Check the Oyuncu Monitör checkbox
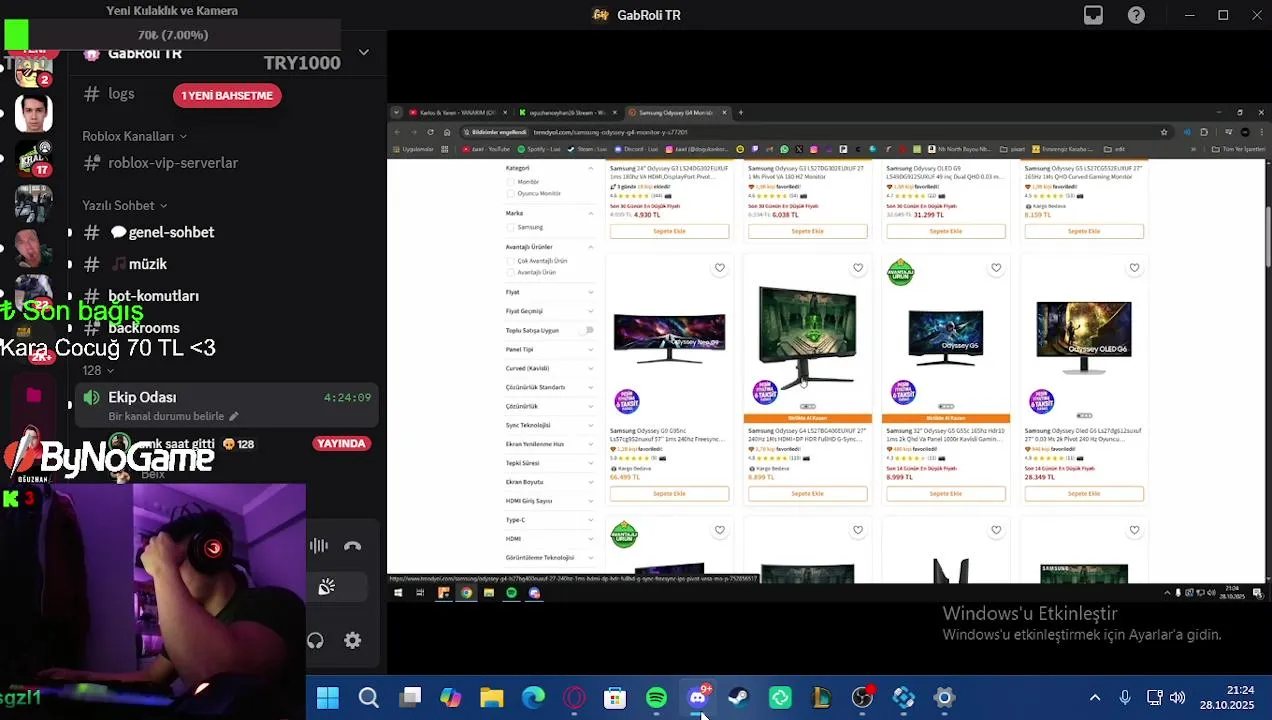Viewport: 1272px width, 720px height. [x=510, y=193]
